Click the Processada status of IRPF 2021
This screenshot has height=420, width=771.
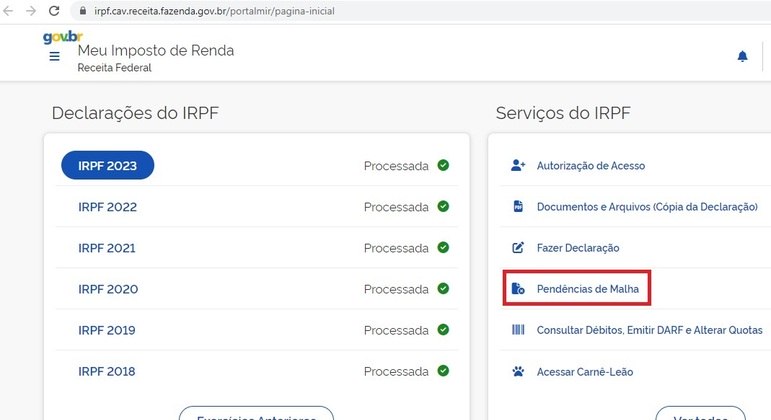[x=396, y=248]
